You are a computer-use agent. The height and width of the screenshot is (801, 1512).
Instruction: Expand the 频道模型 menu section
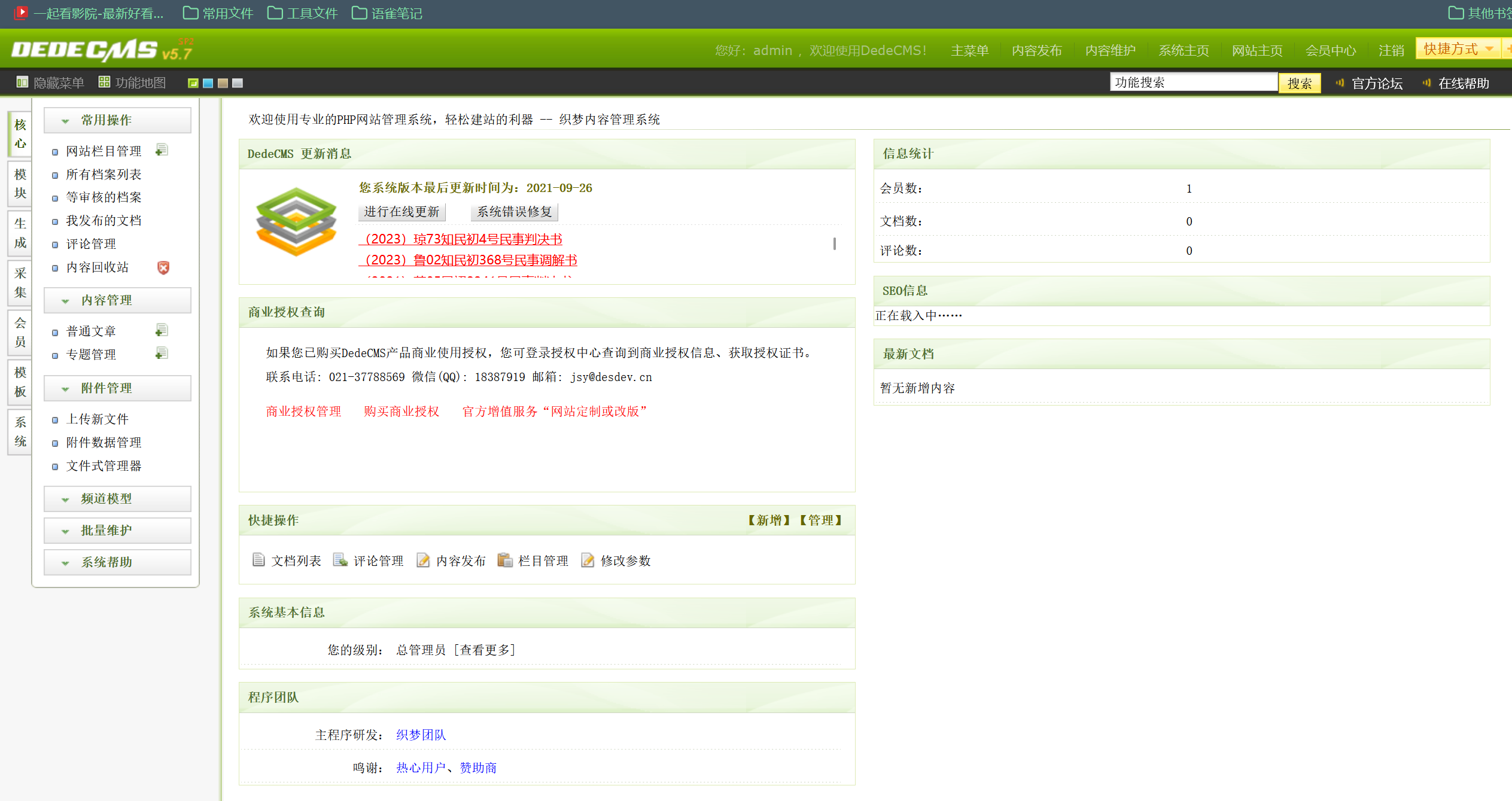tap(117, 499)
